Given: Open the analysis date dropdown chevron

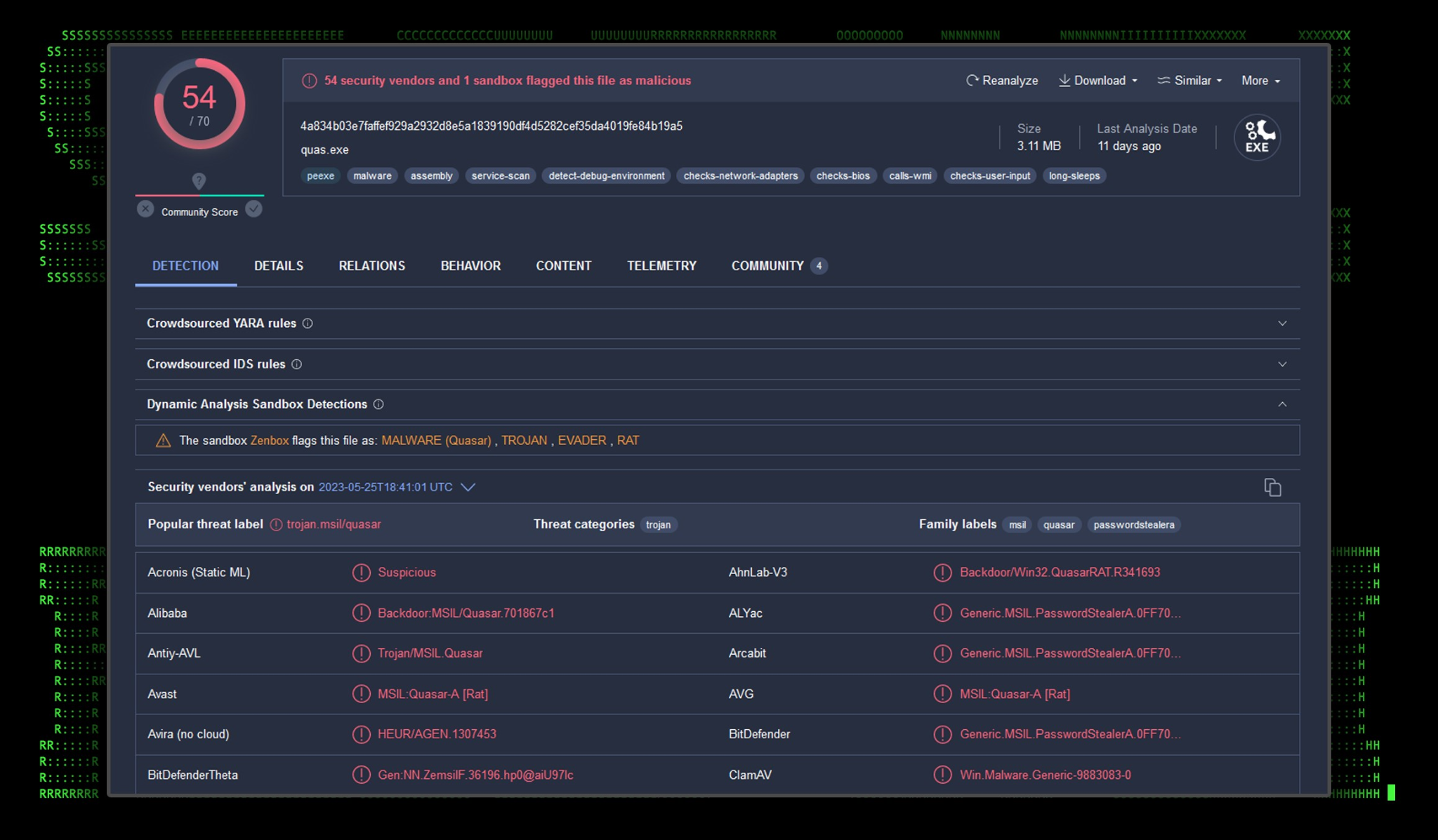Looking at the screenshot, I should pyautogui.click(x=468, y=487).
